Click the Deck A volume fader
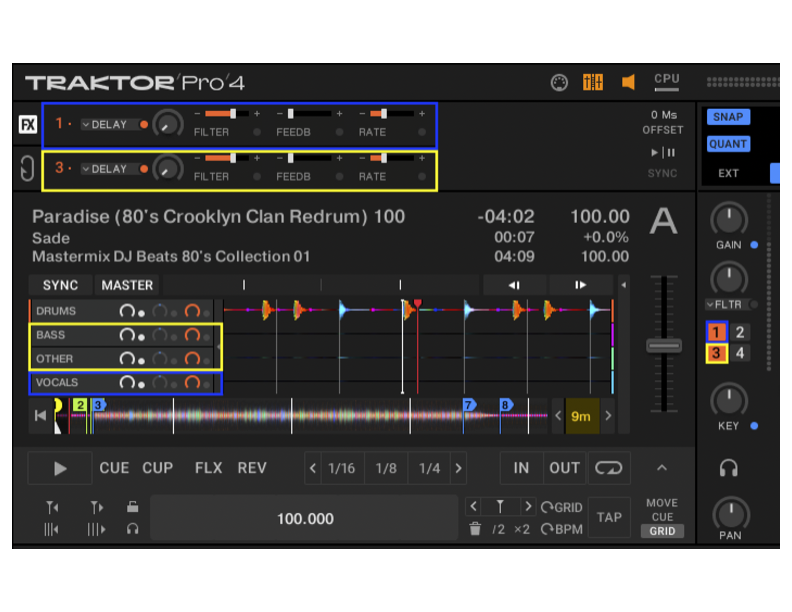792x612 pixels. pyautogui.click(x=664, y=346)
